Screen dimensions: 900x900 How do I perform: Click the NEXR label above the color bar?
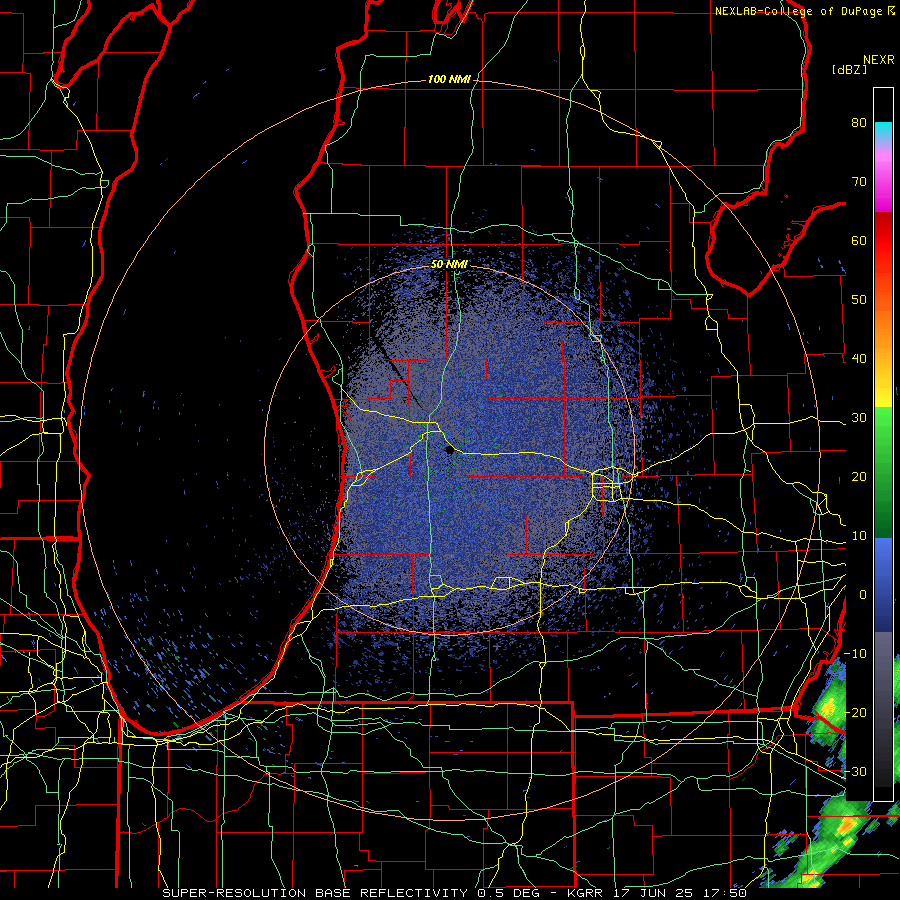point(879,60)
